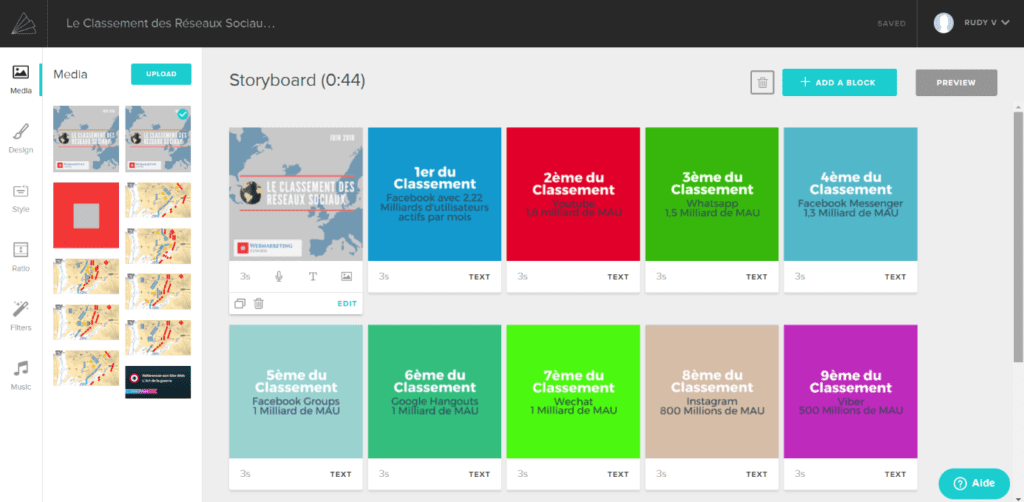Click 3s duration under 9ème du Classement
The width and height of the screenshot is (1024, 502).
click(x=800, y=475)
